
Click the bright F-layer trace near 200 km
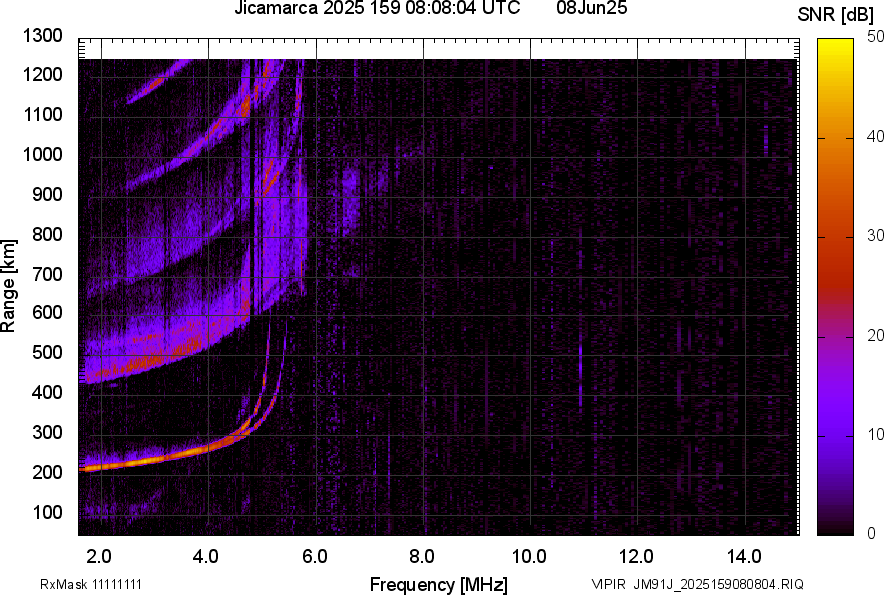click(147, 460)
